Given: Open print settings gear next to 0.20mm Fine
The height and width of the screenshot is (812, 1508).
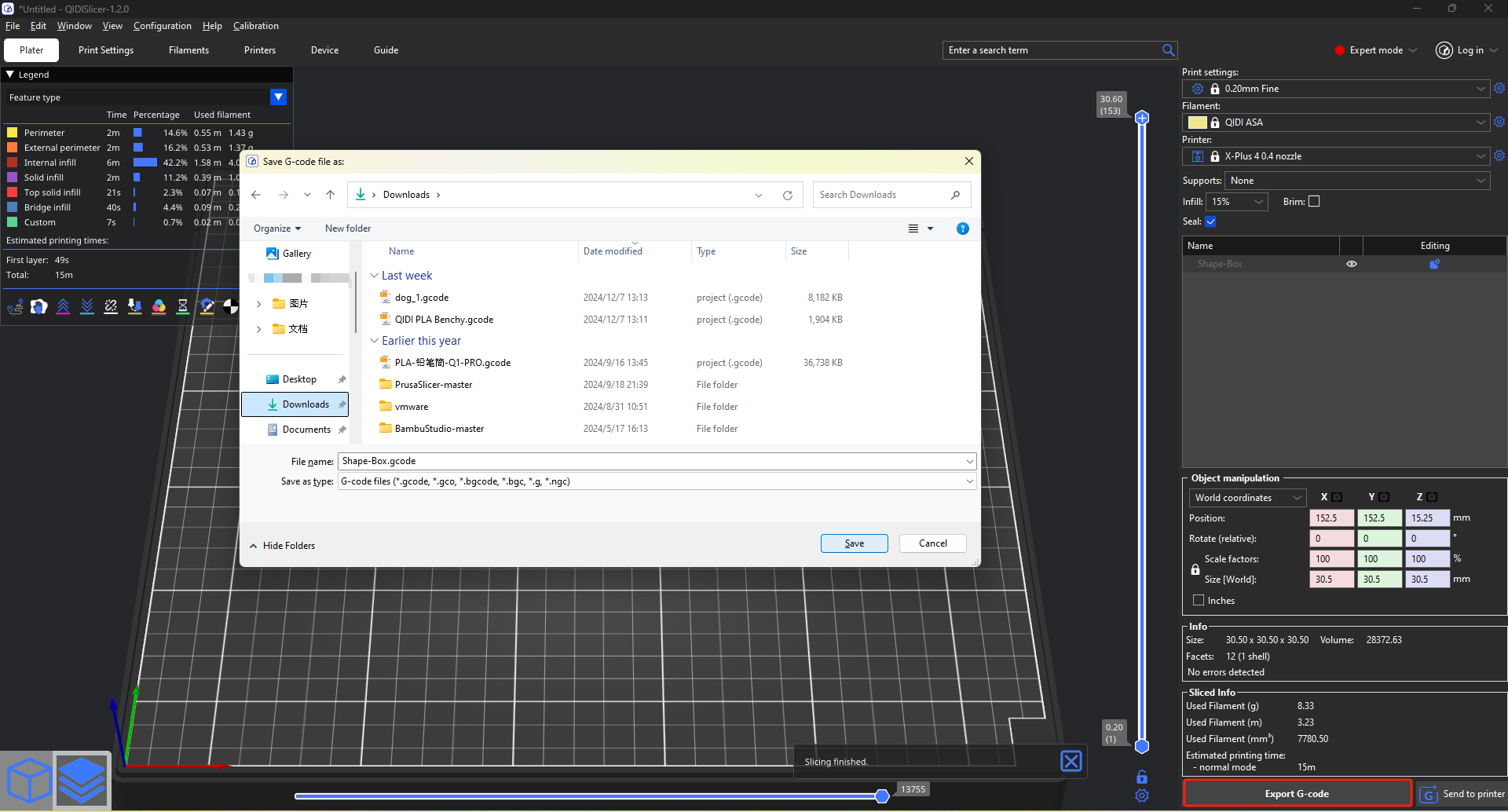Looking at the screenshot, I should [1499, 89].
